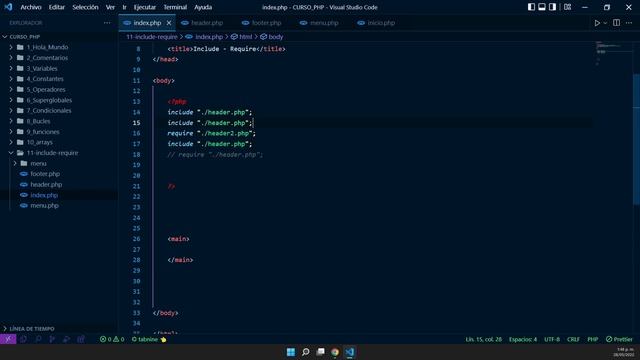Open editor more actions ellipsis

[x=629, y=23]
